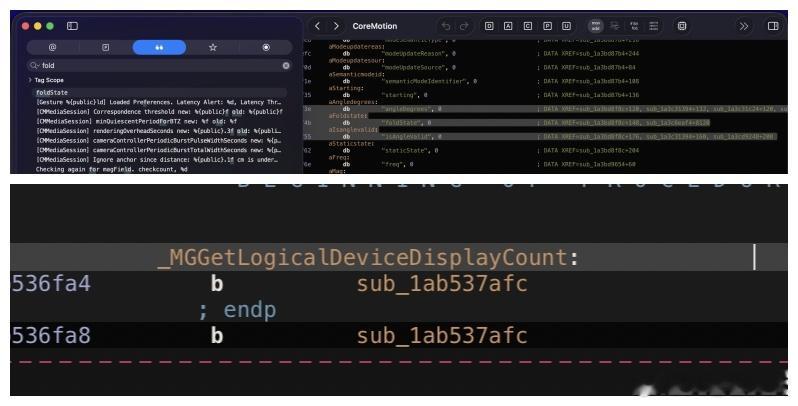Viewport: 798px width, 406px height.
Task: Switch to assembly view mode
Action: point(595,26)
